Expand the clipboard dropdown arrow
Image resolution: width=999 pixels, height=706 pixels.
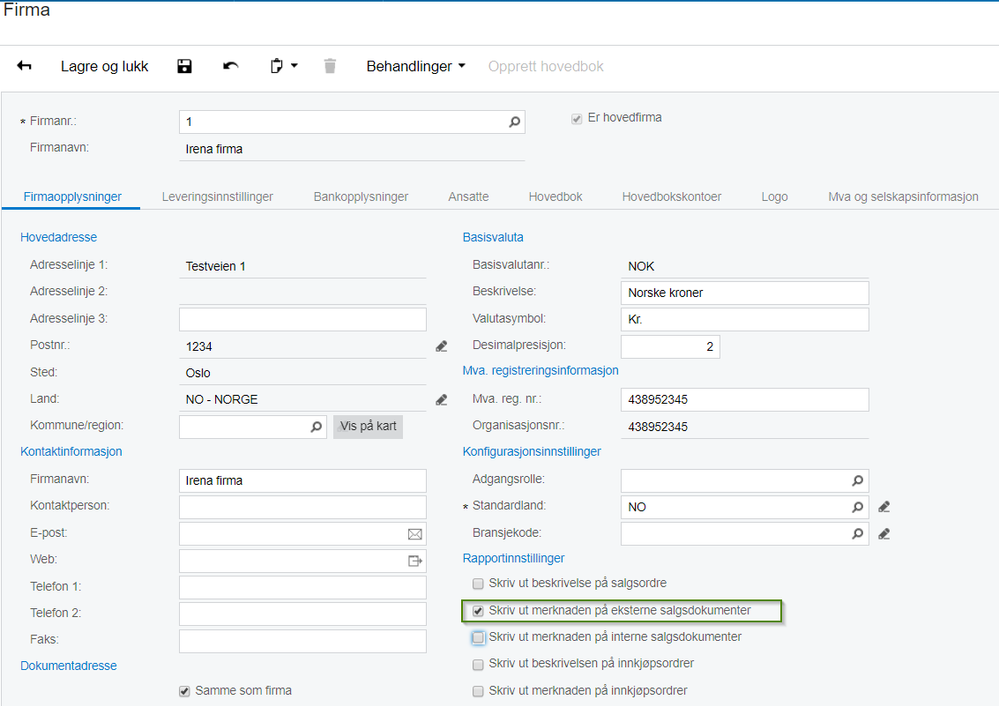click(294, 65)
